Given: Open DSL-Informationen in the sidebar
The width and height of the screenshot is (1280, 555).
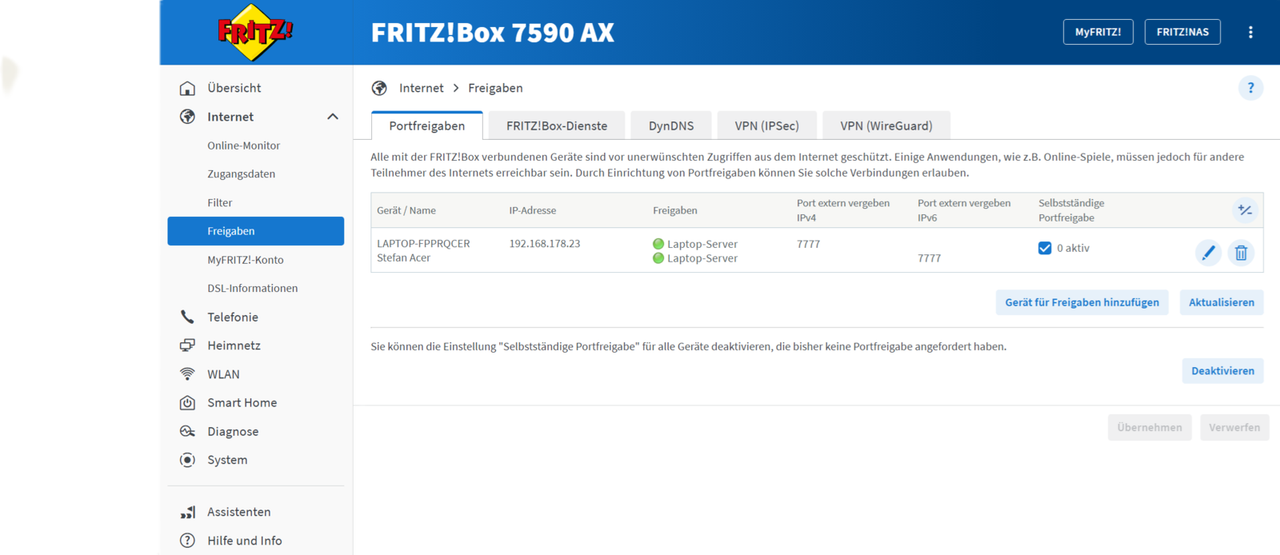Looking at the screenshot, I should [252, 288].
